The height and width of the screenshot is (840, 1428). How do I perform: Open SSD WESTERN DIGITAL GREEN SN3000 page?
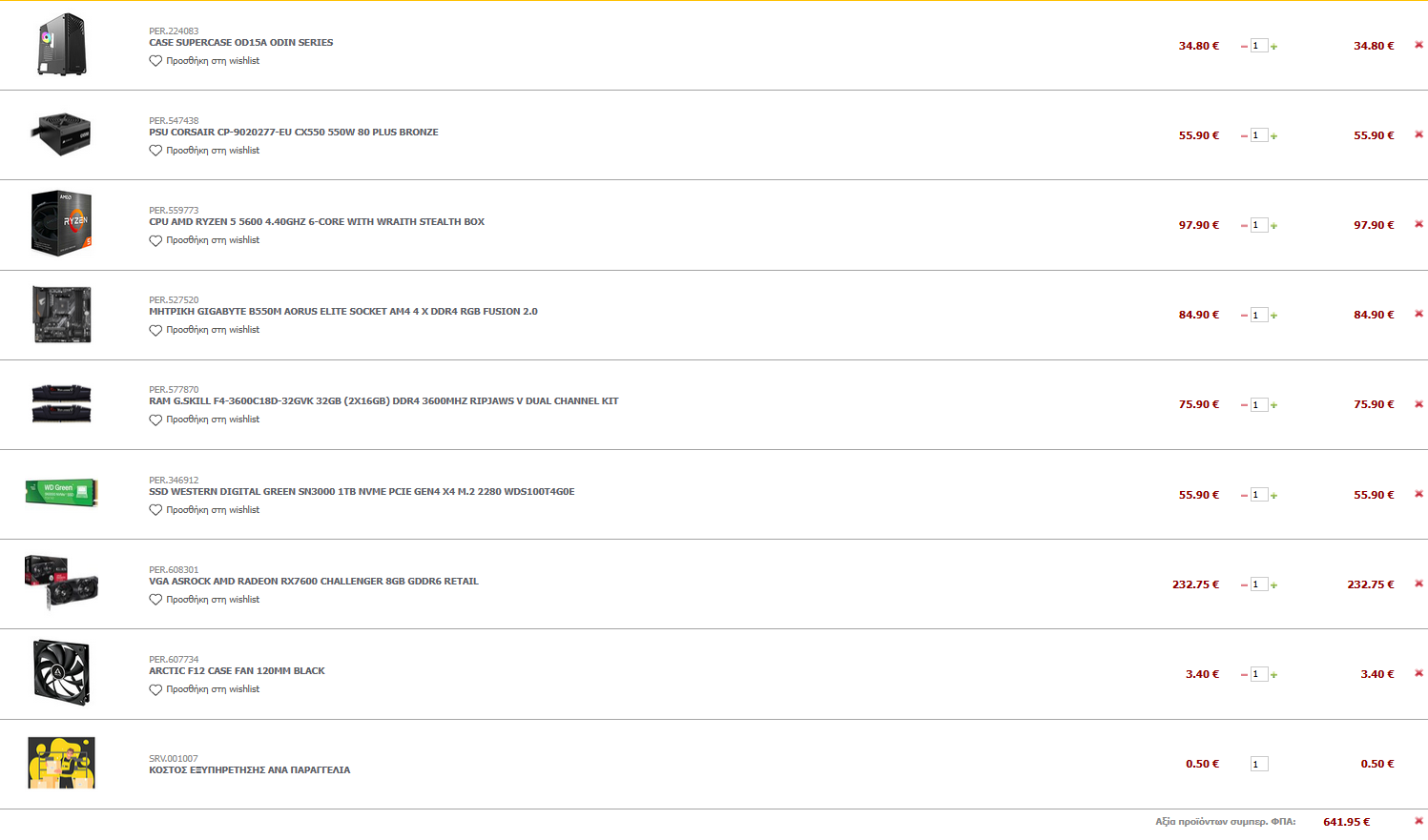point(362,492)
